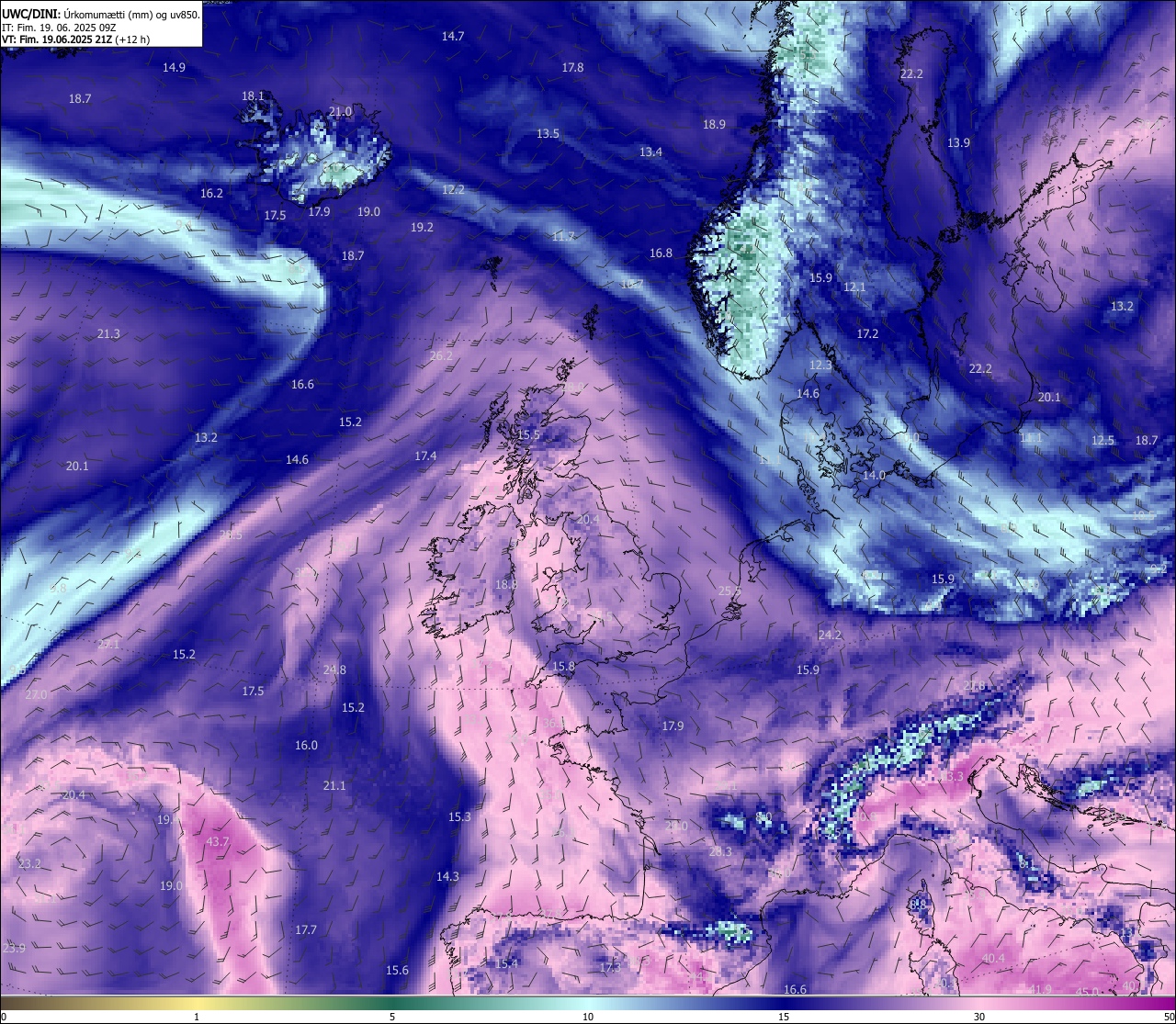Select the 16.0 value label
Image resolution: width=1176 pixels, height=1024 pixels.
pos(306,745)
